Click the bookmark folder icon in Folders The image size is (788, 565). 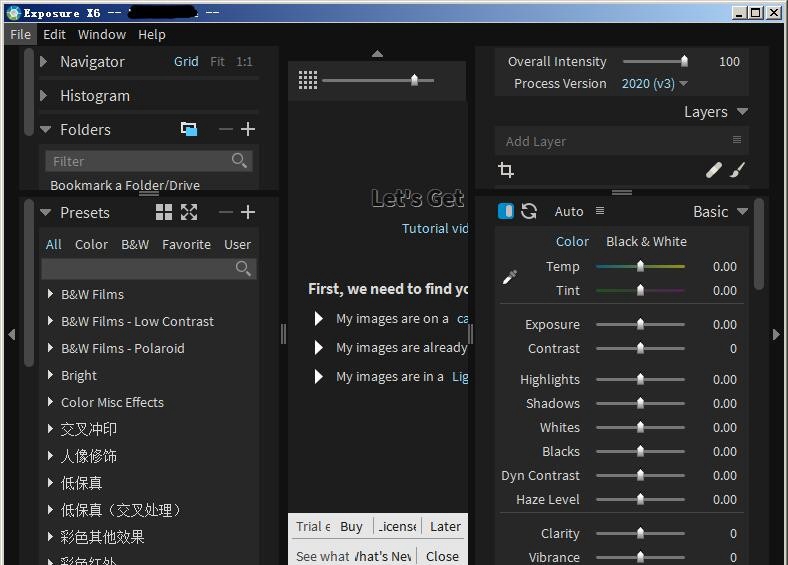189,129
